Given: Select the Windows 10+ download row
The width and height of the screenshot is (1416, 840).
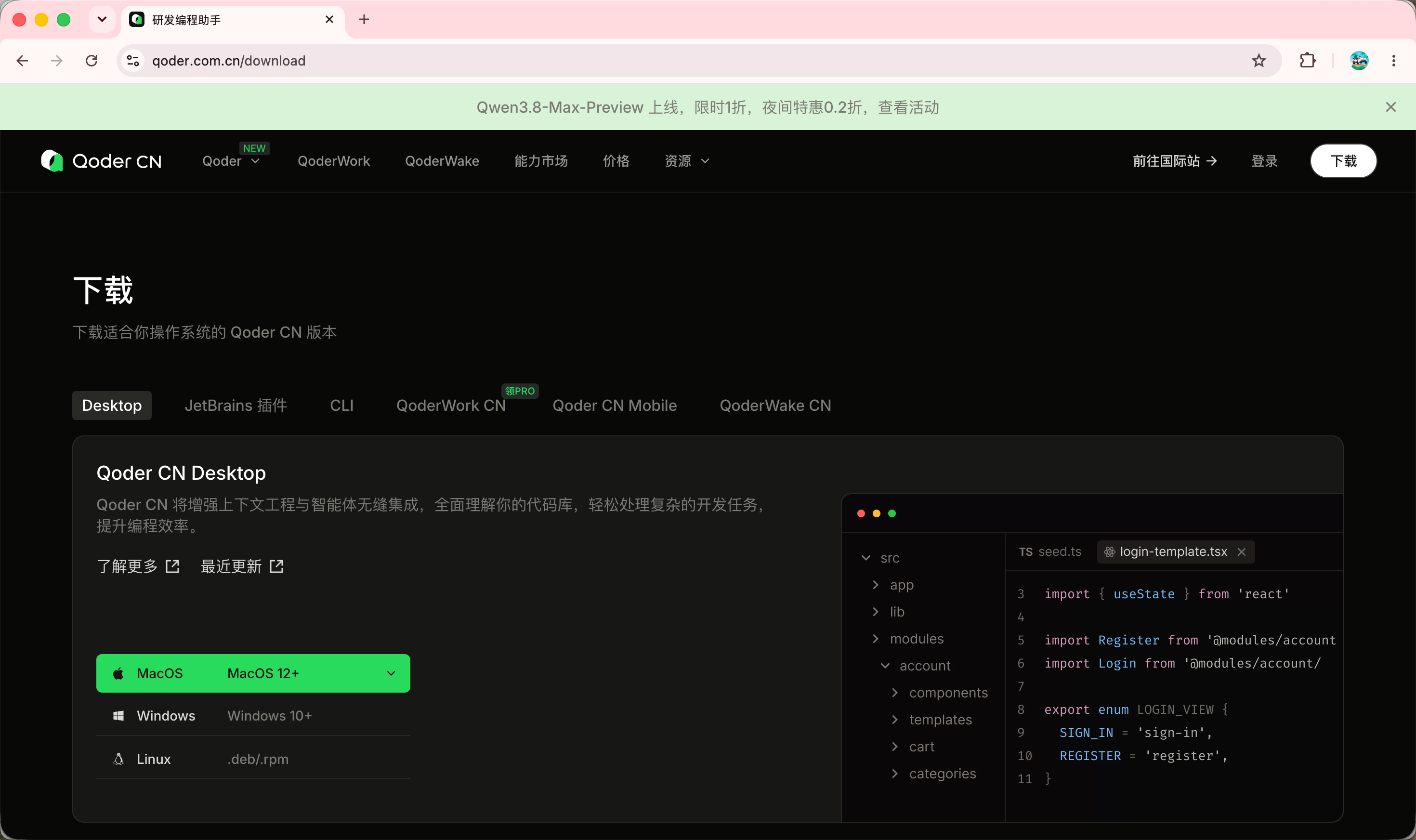Looking at the screenshot, I should pyautogui.click(x=253, y=716).
